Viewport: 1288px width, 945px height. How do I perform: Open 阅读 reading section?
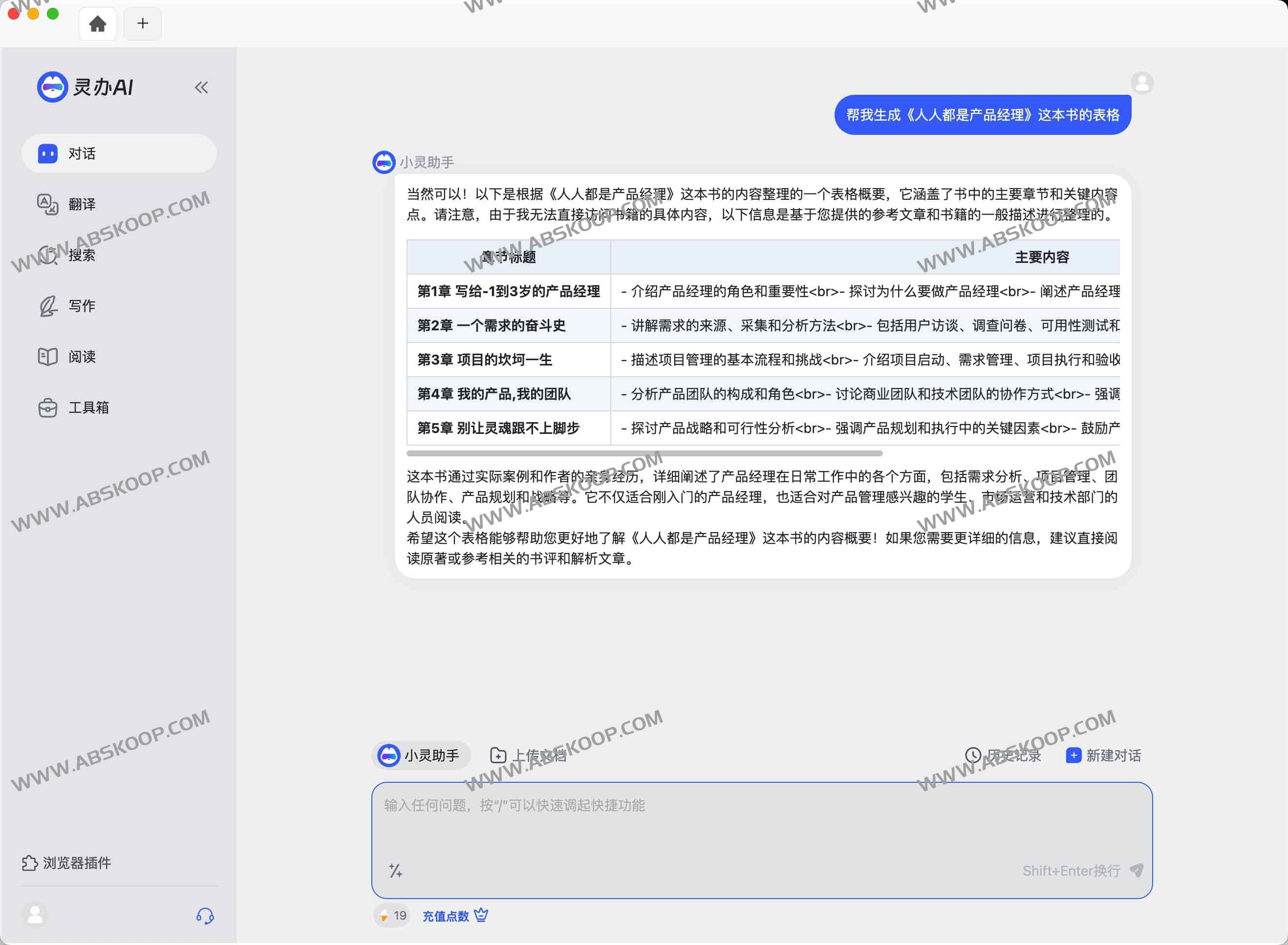(x=81, y=357)
